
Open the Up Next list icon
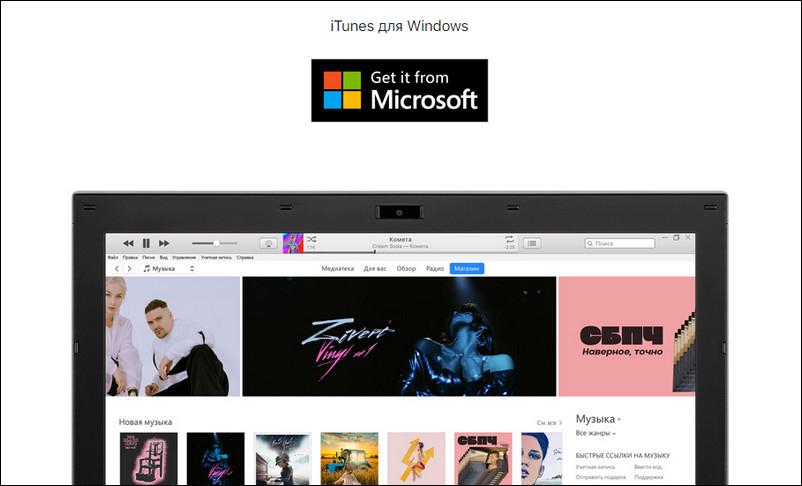532,243
